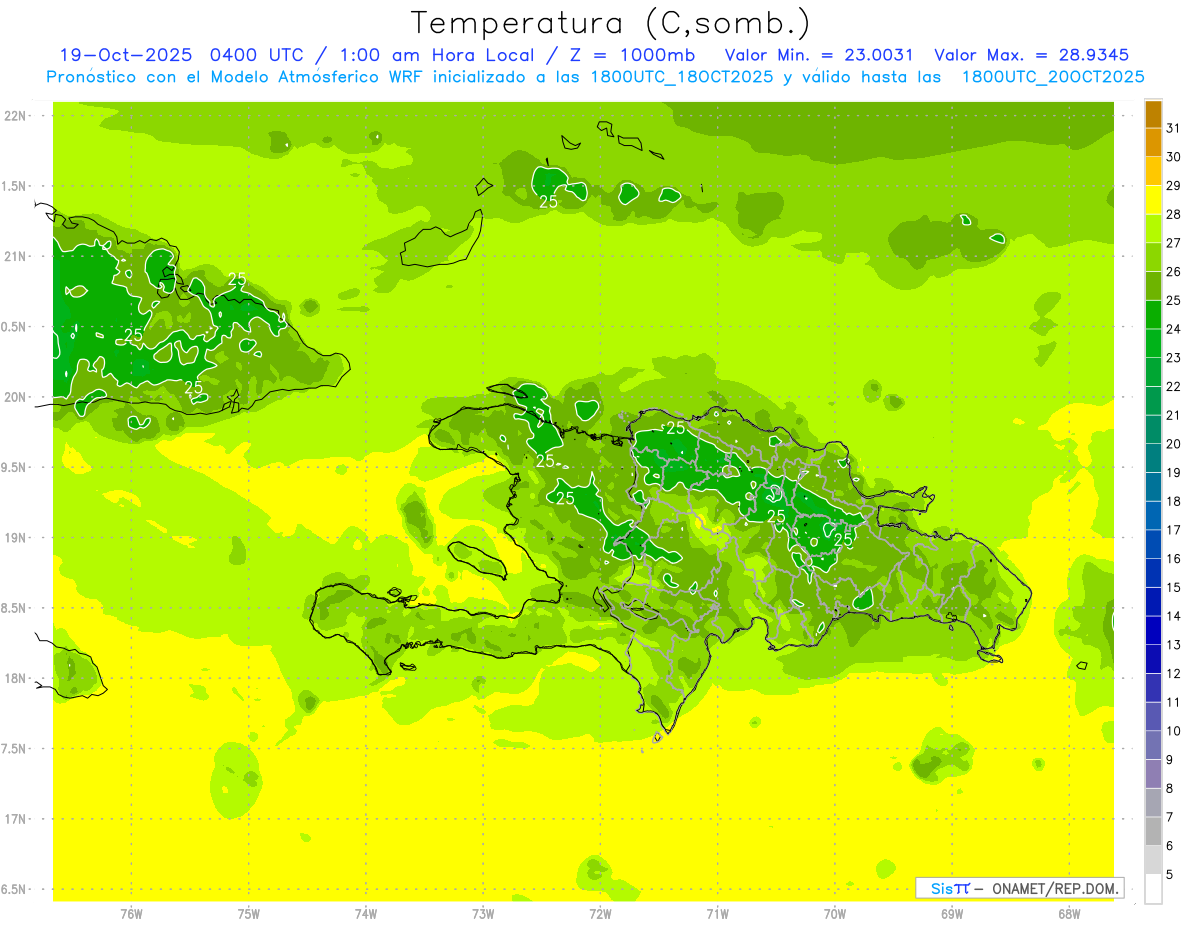Pick the gray color bar segment between 6 and 7
Screen dimensions: 1200x927
[1153, 831]
